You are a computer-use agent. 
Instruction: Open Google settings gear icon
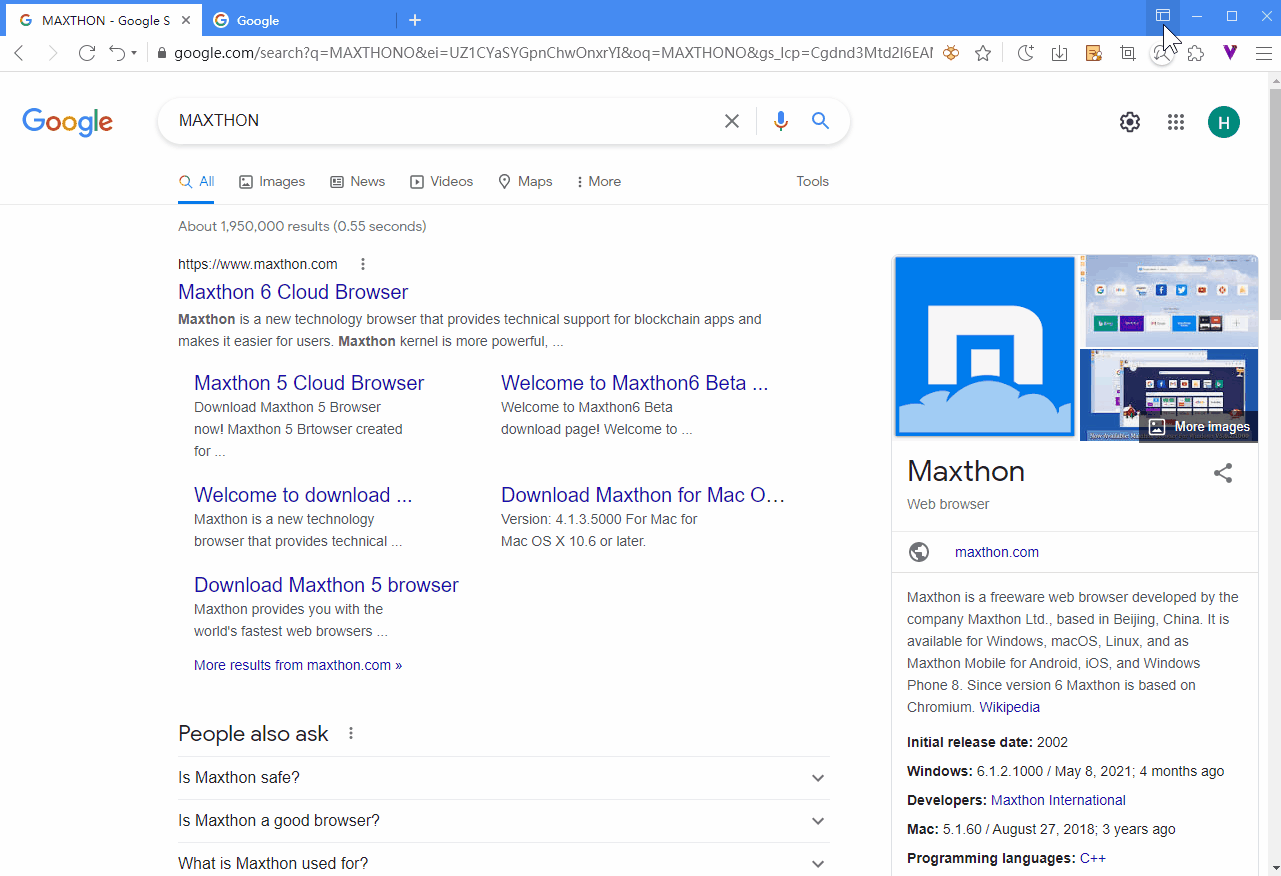pos(1130,122)
